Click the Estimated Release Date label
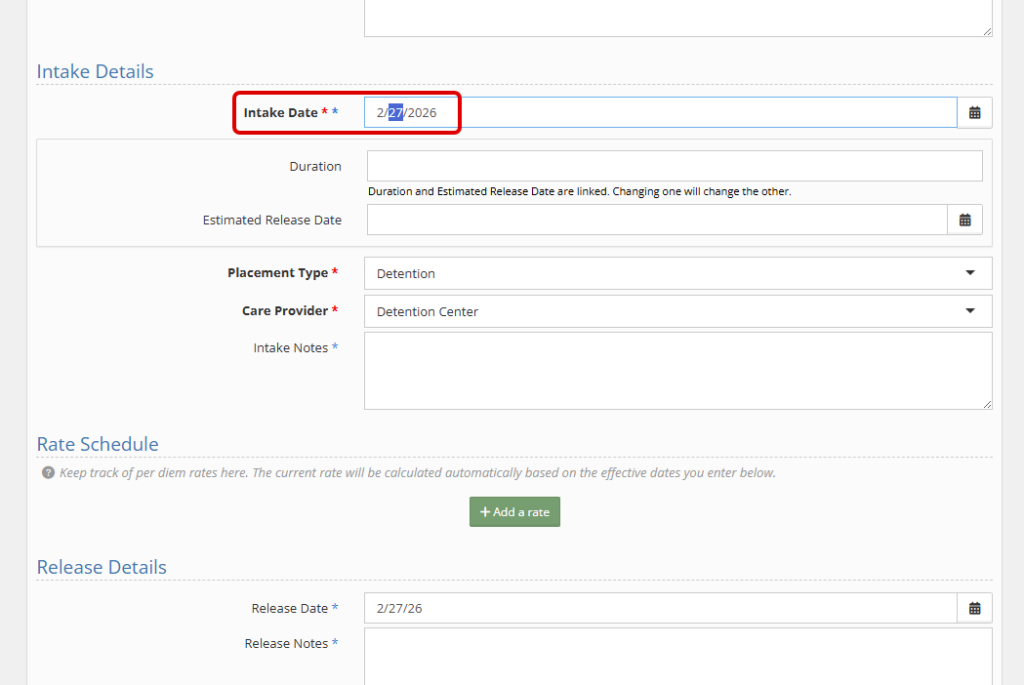The width and height of the screenshot is (1024, 685). [272, 220]
